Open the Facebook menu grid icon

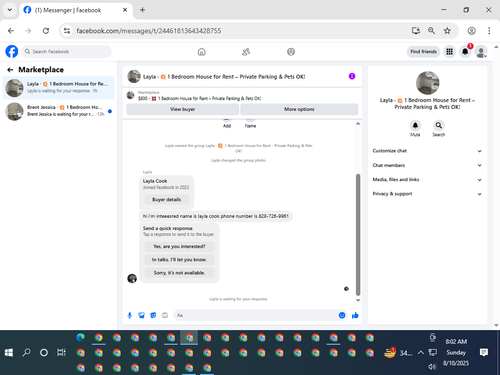click(449, 52)
